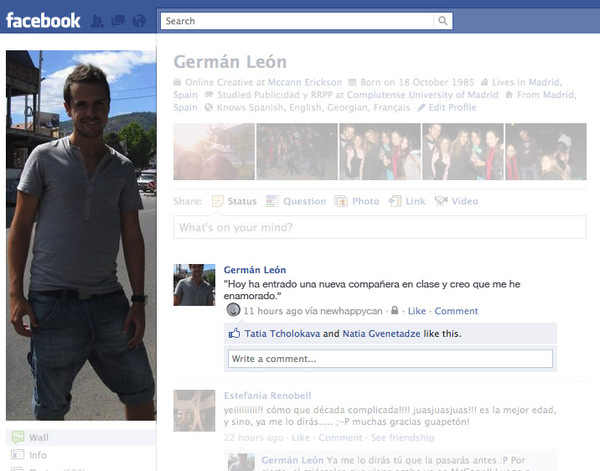This screenshot has width=600, height=471.
Task: Open Germán León post author link
Action: point(254,270)
